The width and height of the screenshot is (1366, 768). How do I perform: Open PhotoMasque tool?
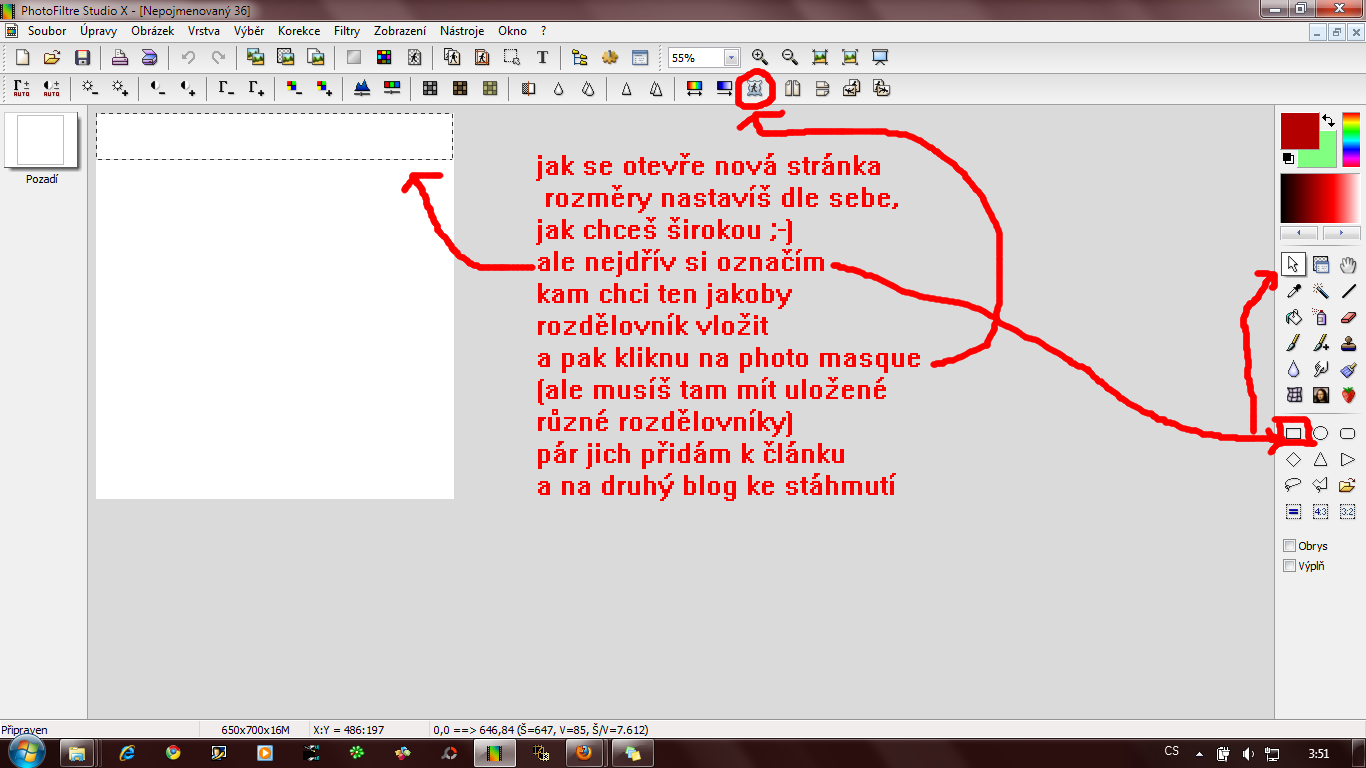755,88
